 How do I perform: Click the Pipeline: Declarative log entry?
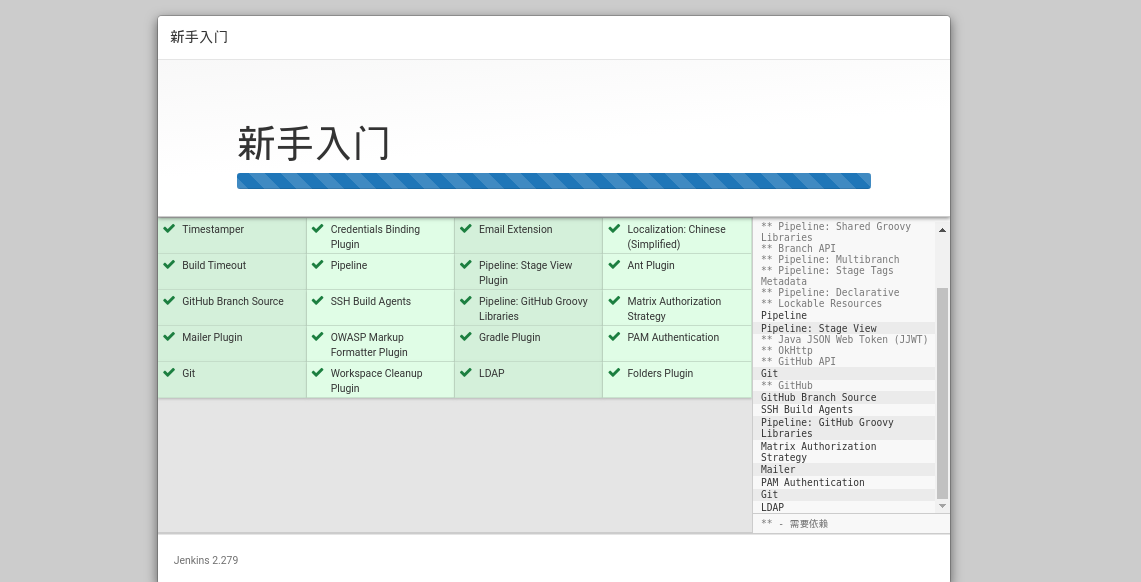pos(830,292)
